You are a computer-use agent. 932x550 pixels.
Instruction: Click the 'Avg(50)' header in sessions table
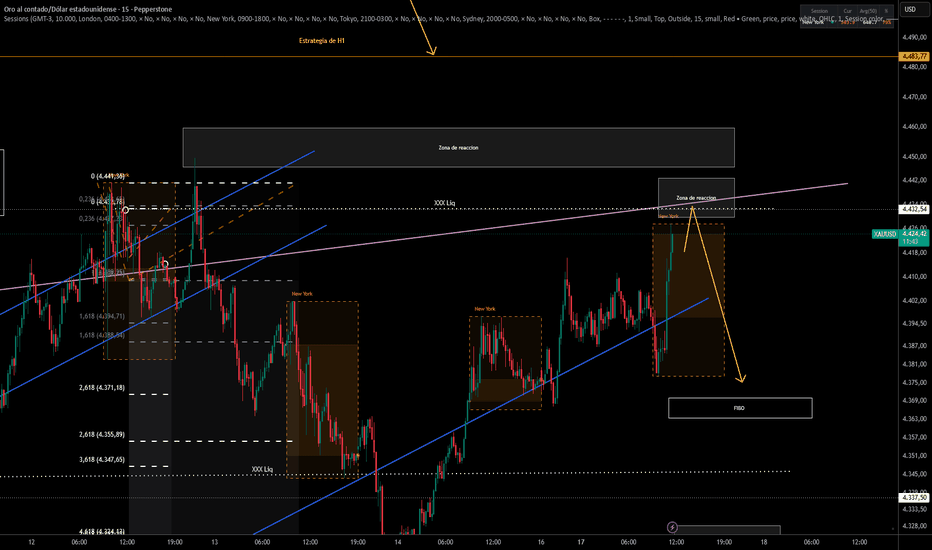coord(868,11)
